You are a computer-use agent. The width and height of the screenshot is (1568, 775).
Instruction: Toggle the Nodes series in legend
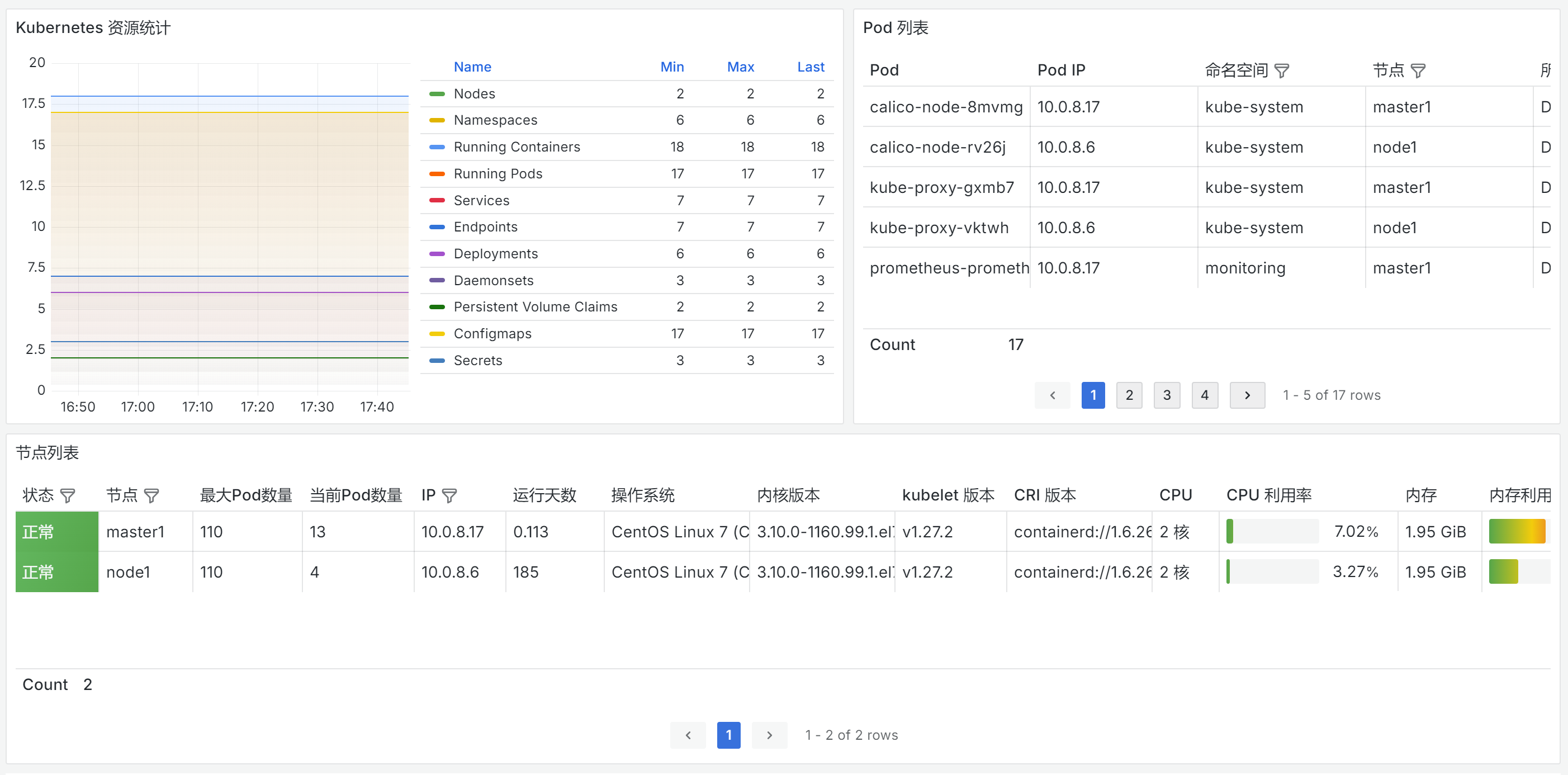474,94
